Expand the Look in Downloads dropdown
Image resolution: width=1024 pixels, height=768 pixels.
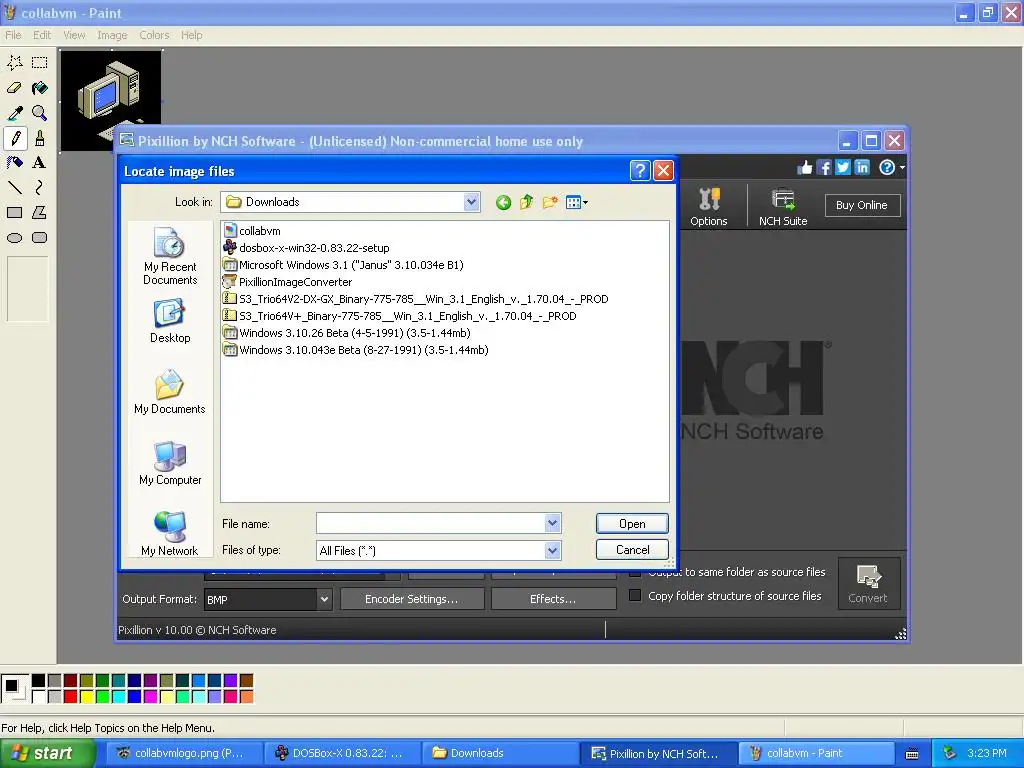tap(472, 202)
